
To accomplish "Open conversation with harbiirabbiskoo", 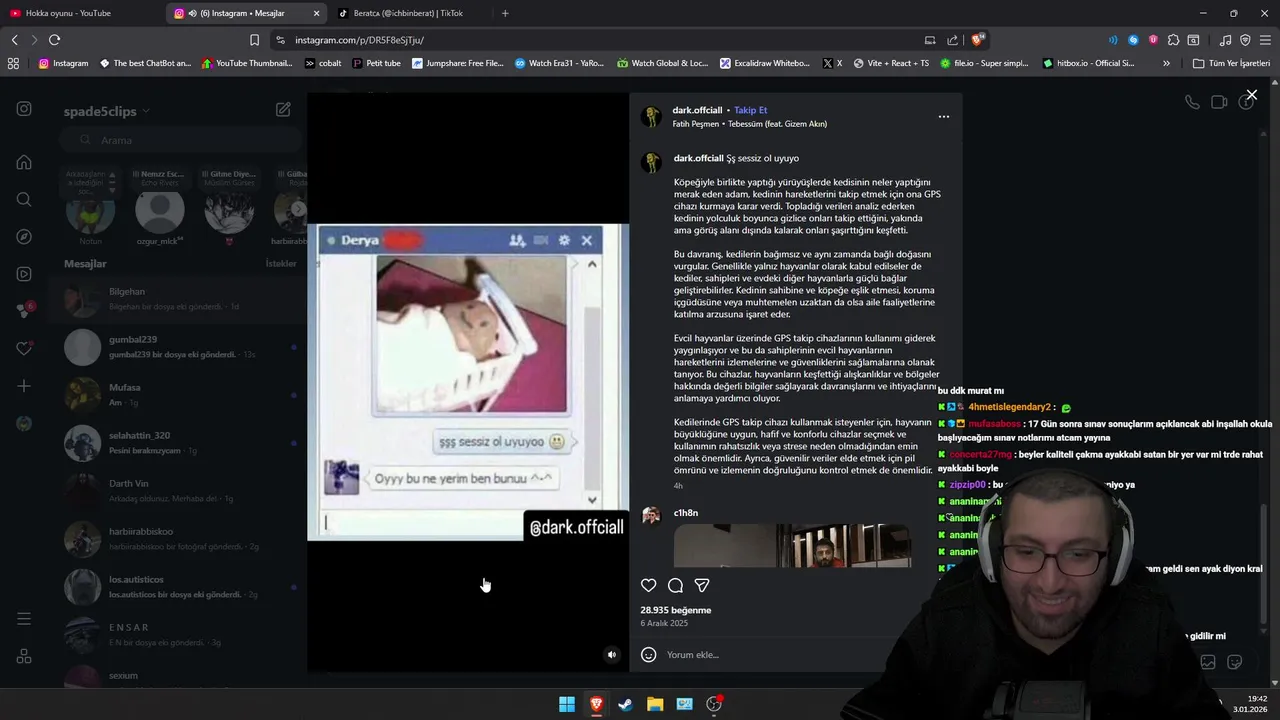I will [182, 538].
